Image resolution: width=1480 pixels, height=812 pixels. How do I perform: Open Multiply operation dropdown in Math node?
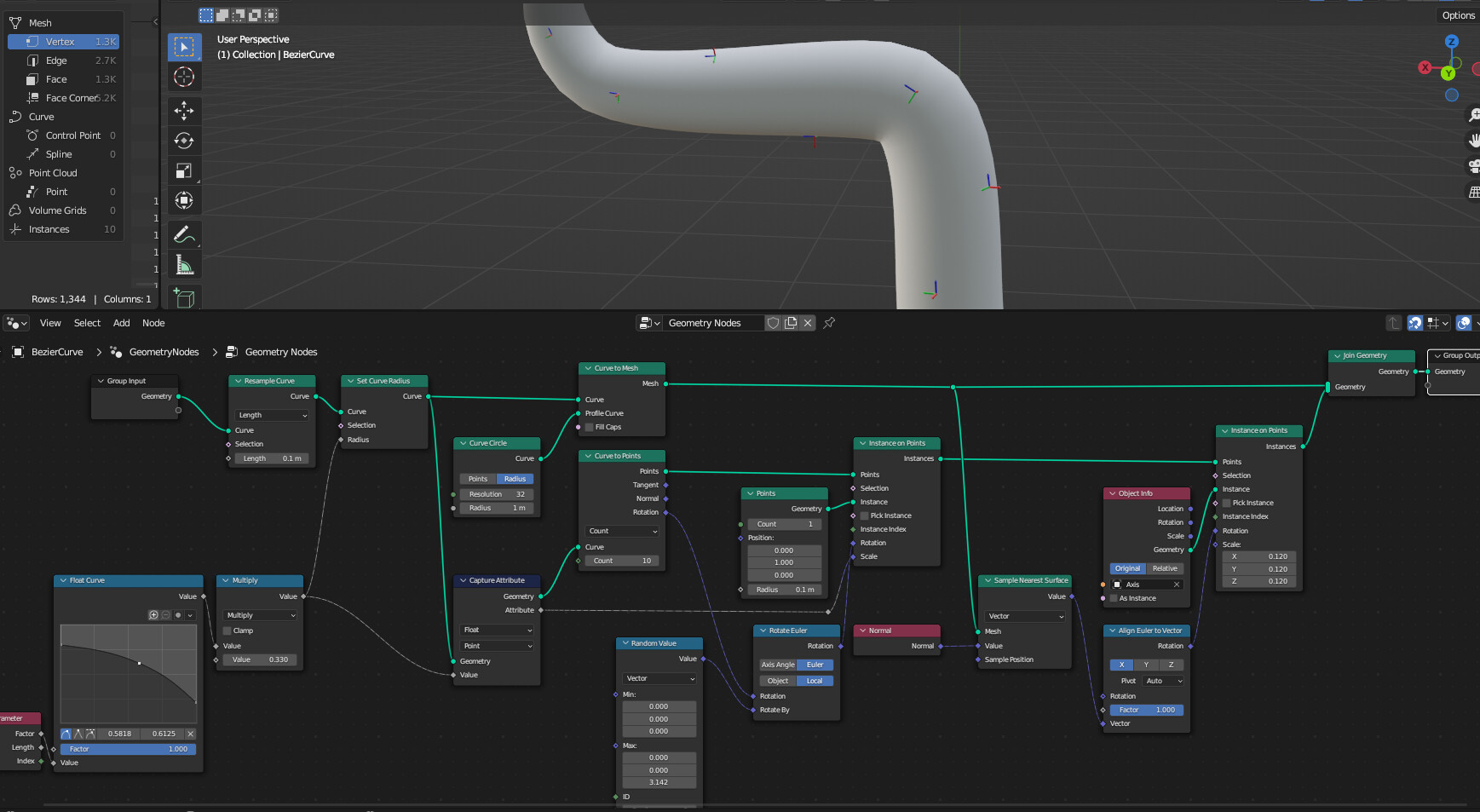pyautogui.click(x=261, y=615)
